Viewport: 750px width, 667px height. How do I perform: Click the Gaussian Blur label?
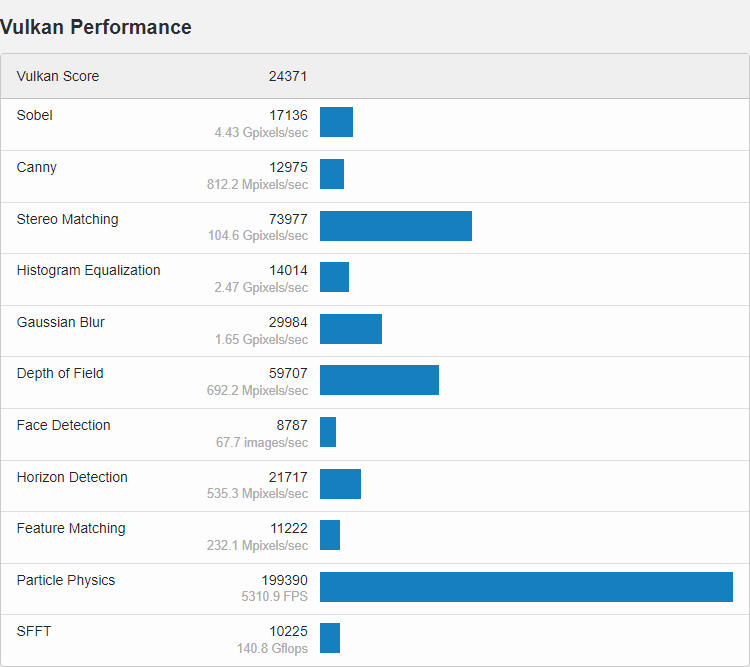click(x=61, y=322)
